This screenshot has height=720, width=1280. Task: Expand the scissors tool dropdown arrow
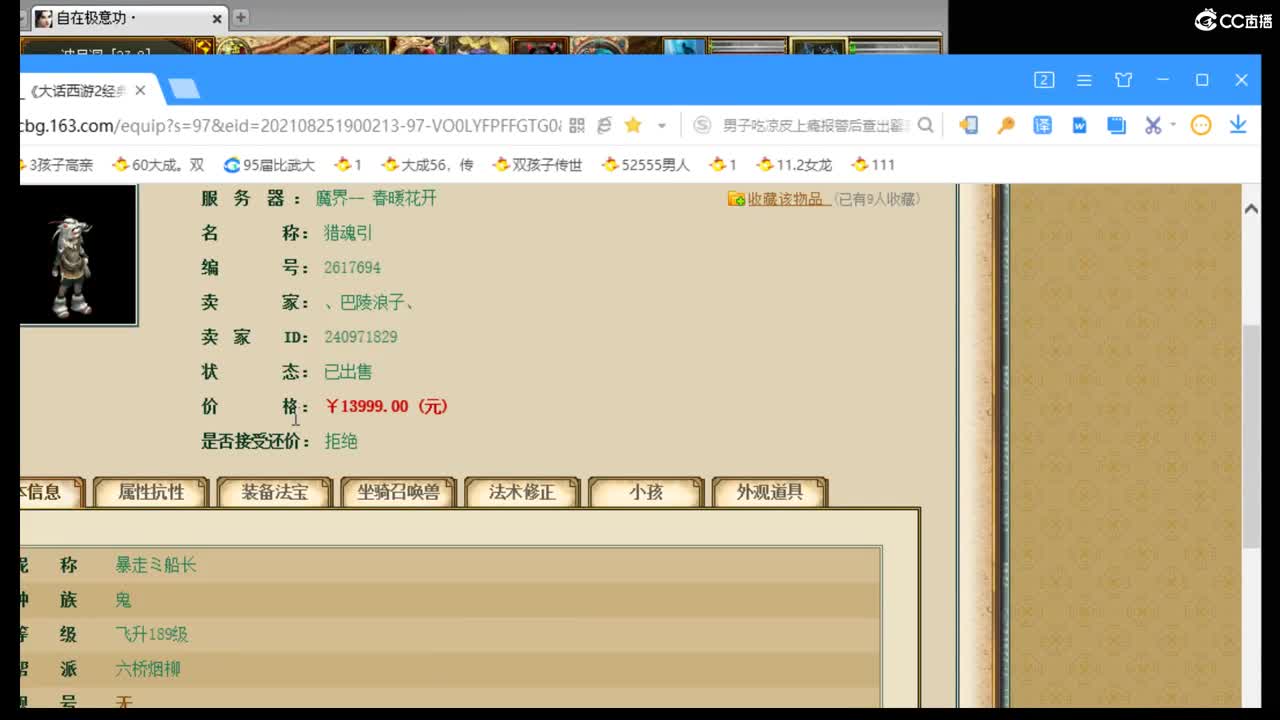[1173, 125]
